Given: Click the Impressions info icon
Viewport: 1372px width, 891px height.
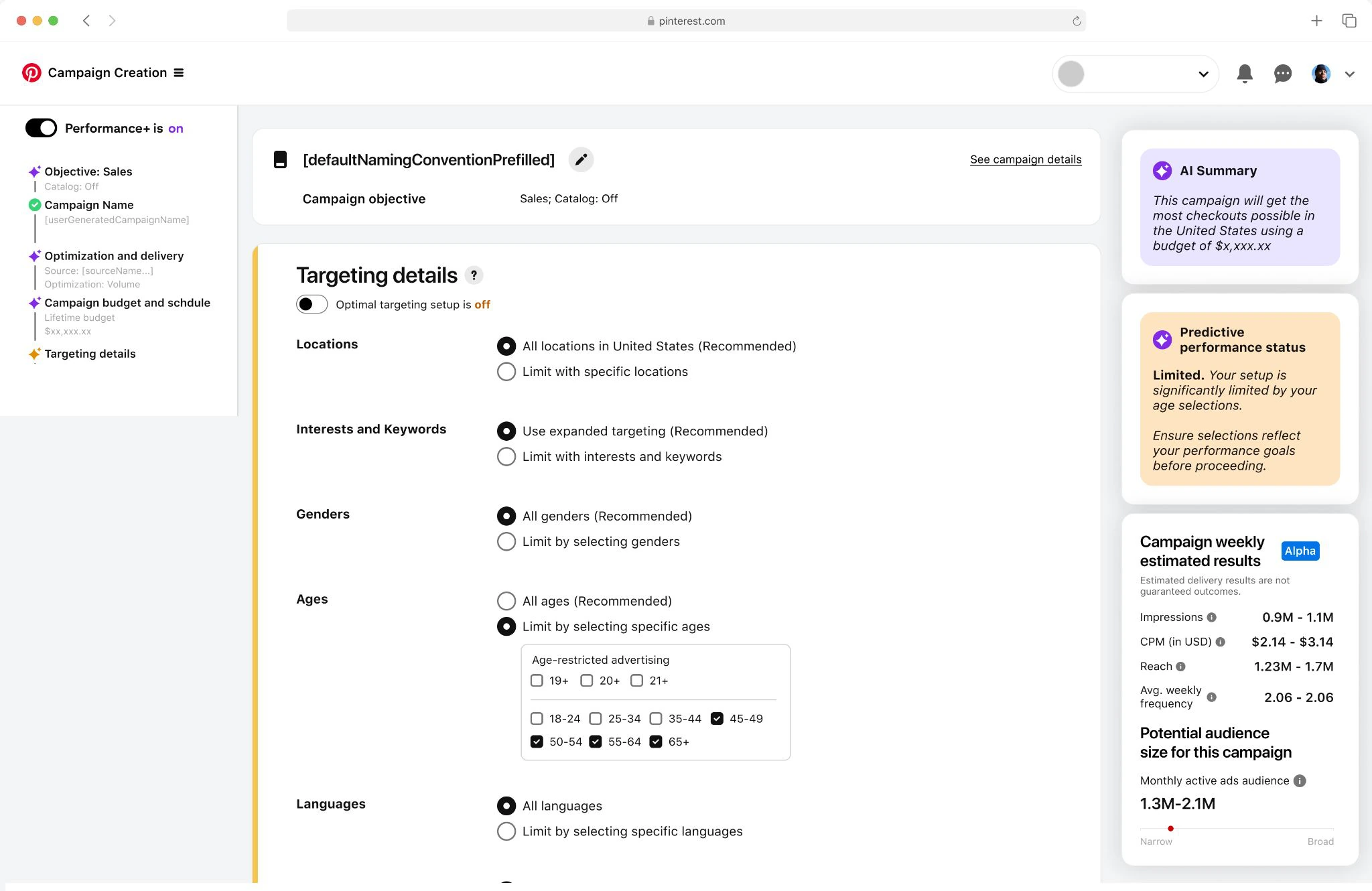Looking at the screenshot, I should [1211, 617].
